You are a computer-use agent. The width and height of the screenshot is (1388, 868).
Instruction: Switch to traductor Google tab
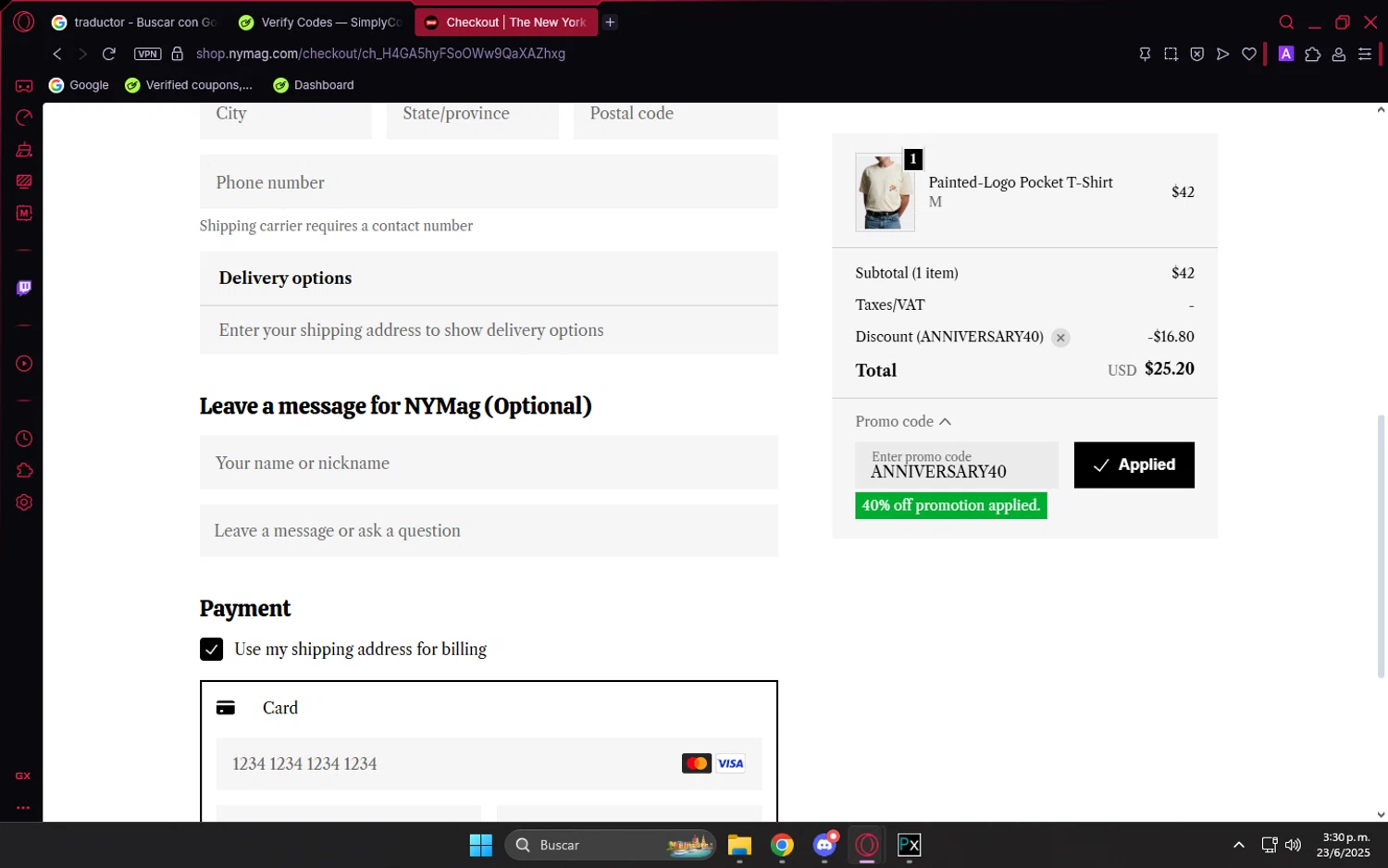coord(133,22)
